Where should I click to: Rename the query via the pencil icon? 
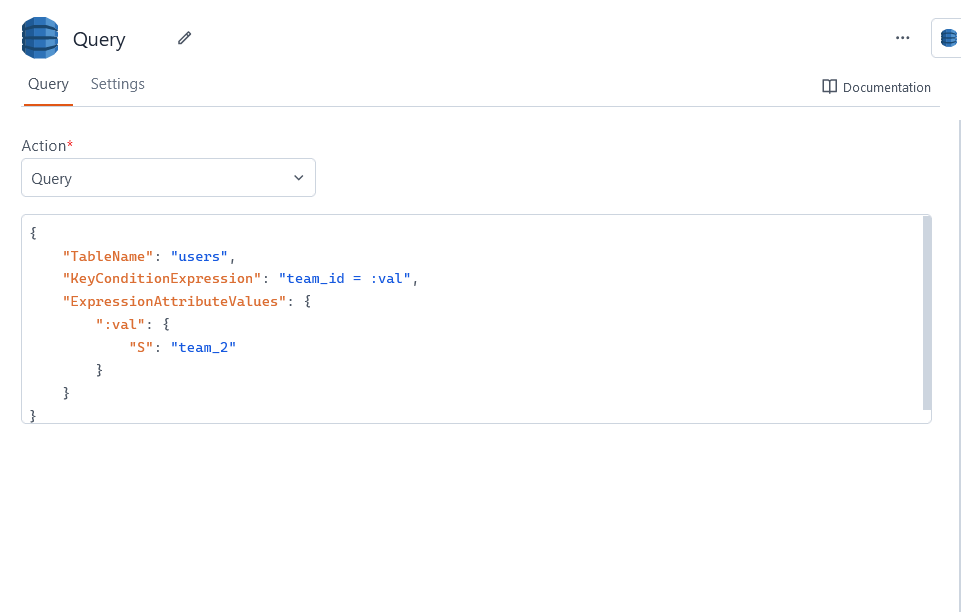[184, 37]
